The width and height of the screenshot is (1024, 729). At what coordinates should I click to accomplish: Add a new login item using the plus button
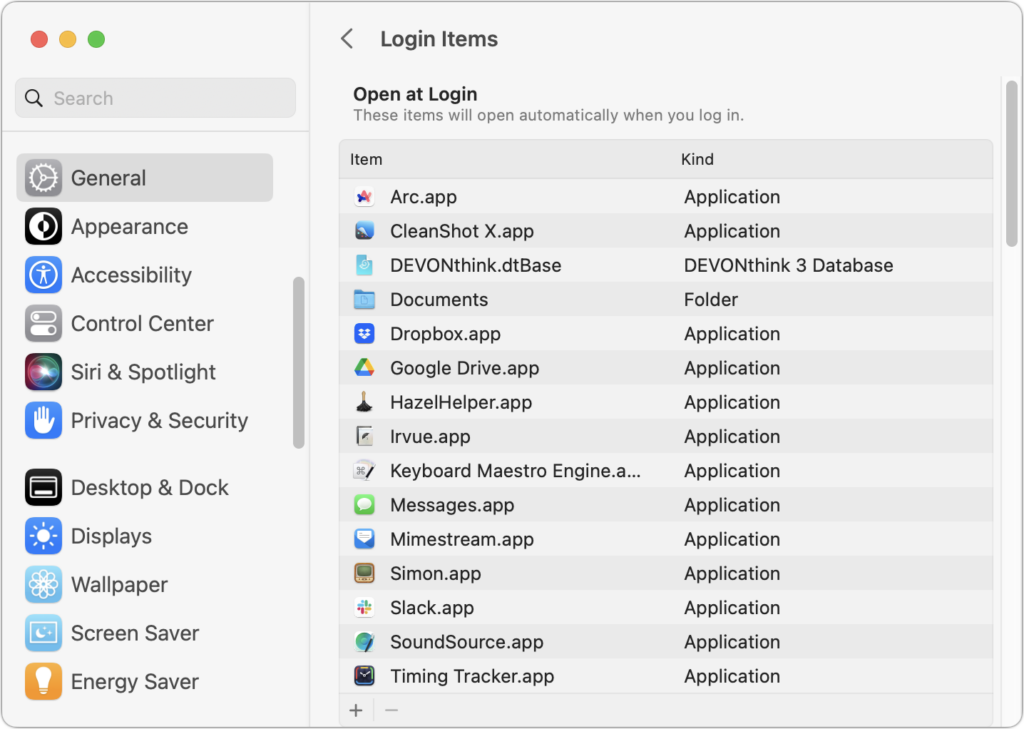(356, 710)
